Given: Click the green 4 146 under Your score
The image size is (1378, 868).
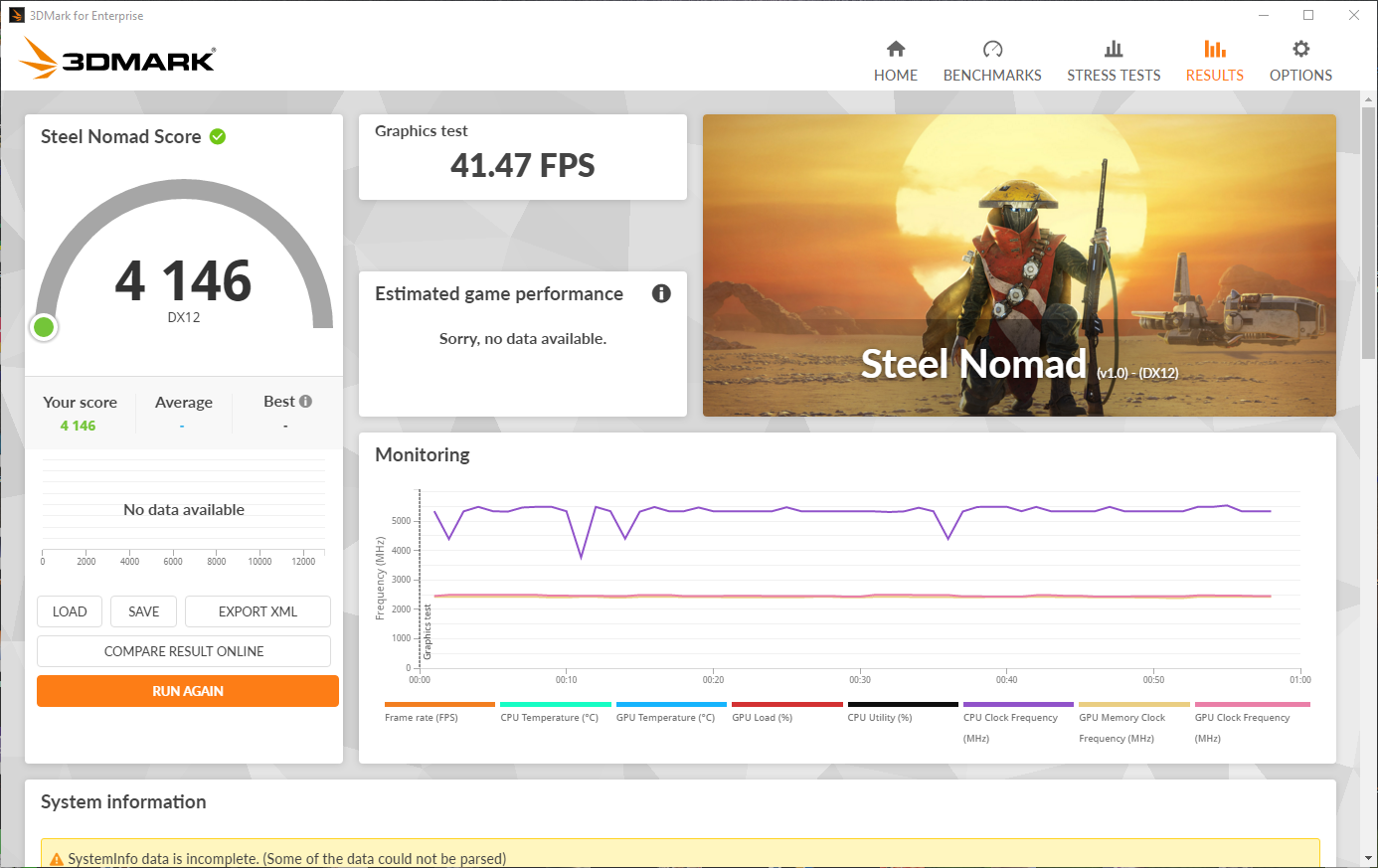Looking at the screenshot, I should coord(78,426).
